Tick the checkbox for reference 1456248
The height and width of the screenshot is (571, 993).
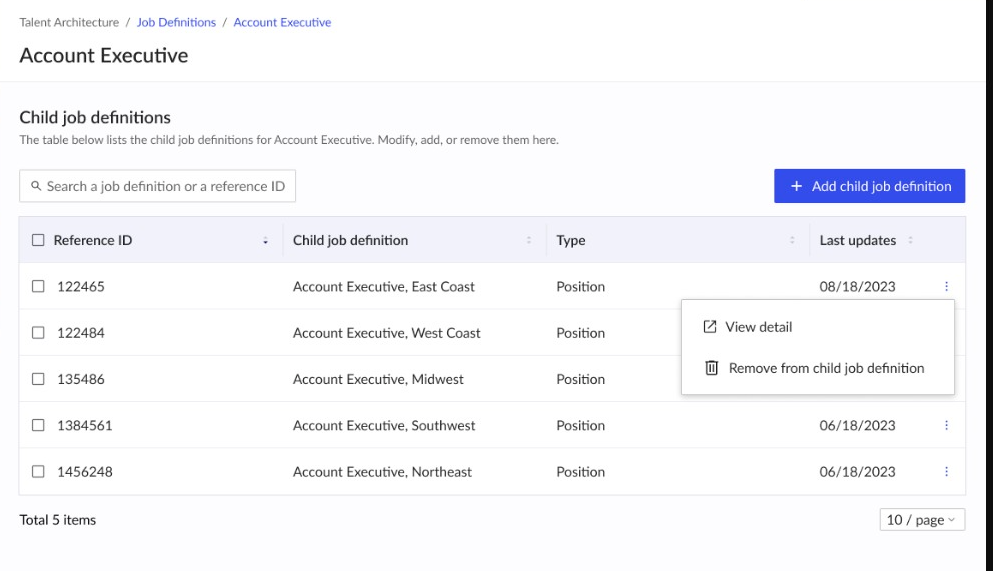pyautogui.click(x=39, y=472)
